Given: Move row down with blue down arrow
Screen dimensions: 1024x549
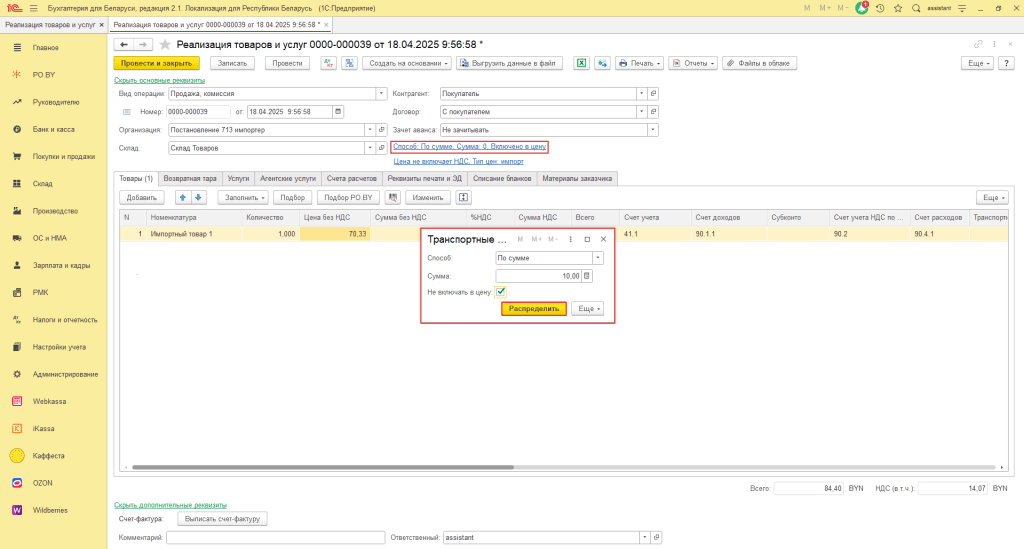Looking at the screenshot, I should point(199,197).
